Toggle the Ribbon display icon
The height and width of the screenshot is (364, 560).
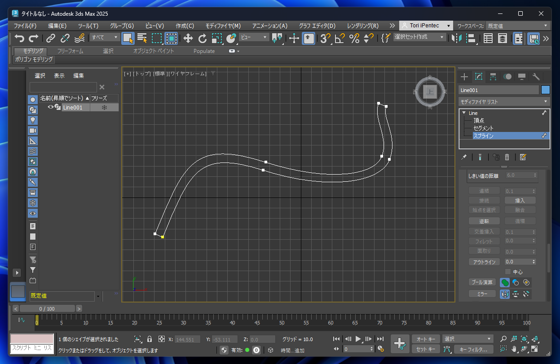518,38
